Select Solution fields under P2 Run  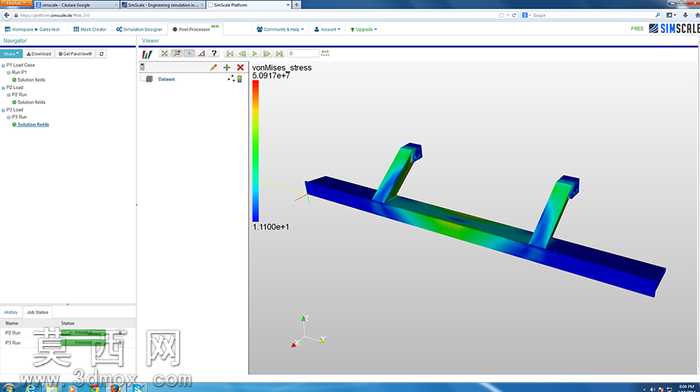31,102
